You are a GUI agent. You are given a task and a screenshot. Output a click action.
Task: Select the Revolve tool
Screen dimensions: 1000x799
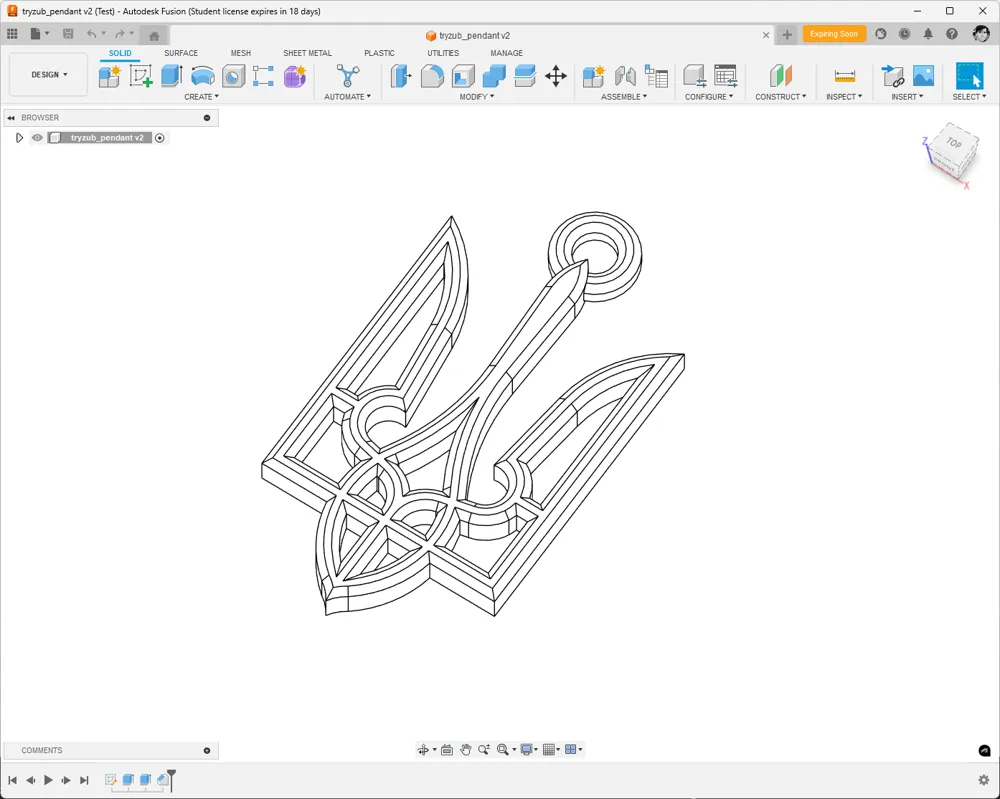202,76
